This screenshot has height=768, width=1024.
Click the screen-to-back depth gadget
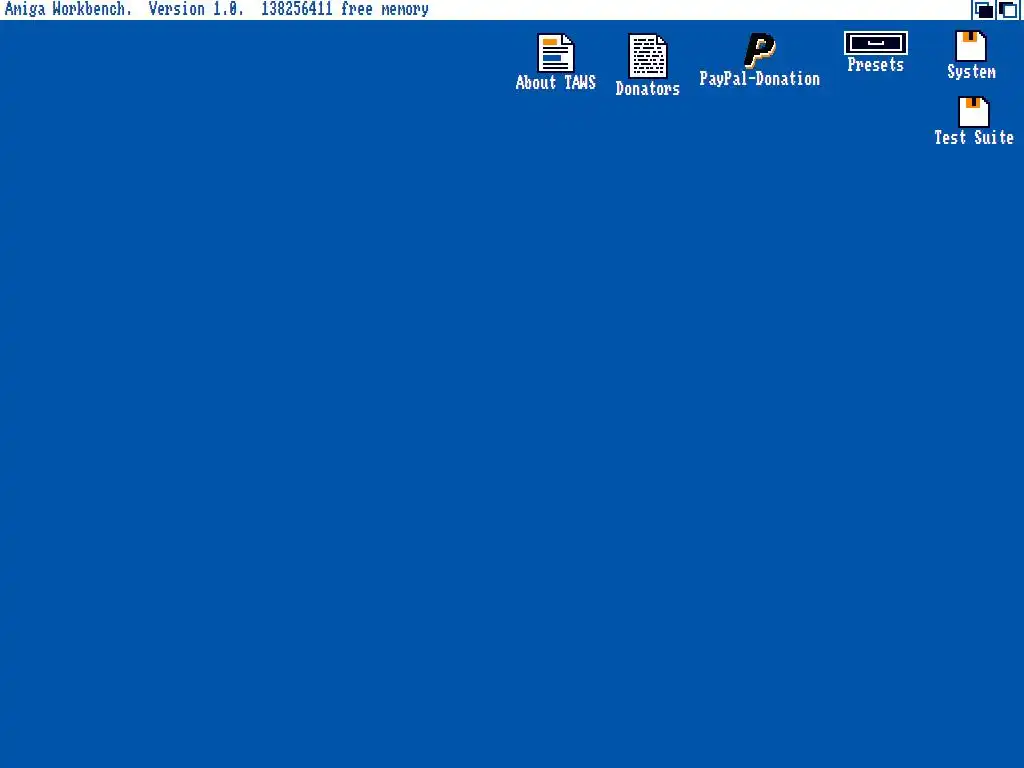[984, 9]
